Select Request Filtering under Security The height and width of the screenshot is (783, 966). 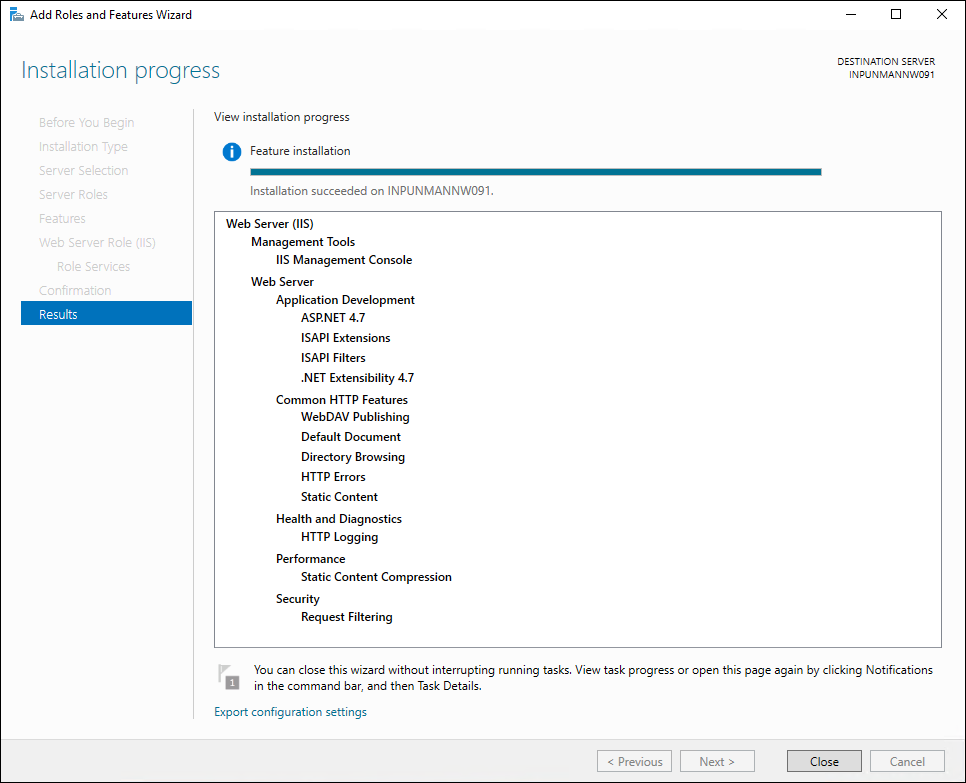pyautogui.click(x=346, y=617)
